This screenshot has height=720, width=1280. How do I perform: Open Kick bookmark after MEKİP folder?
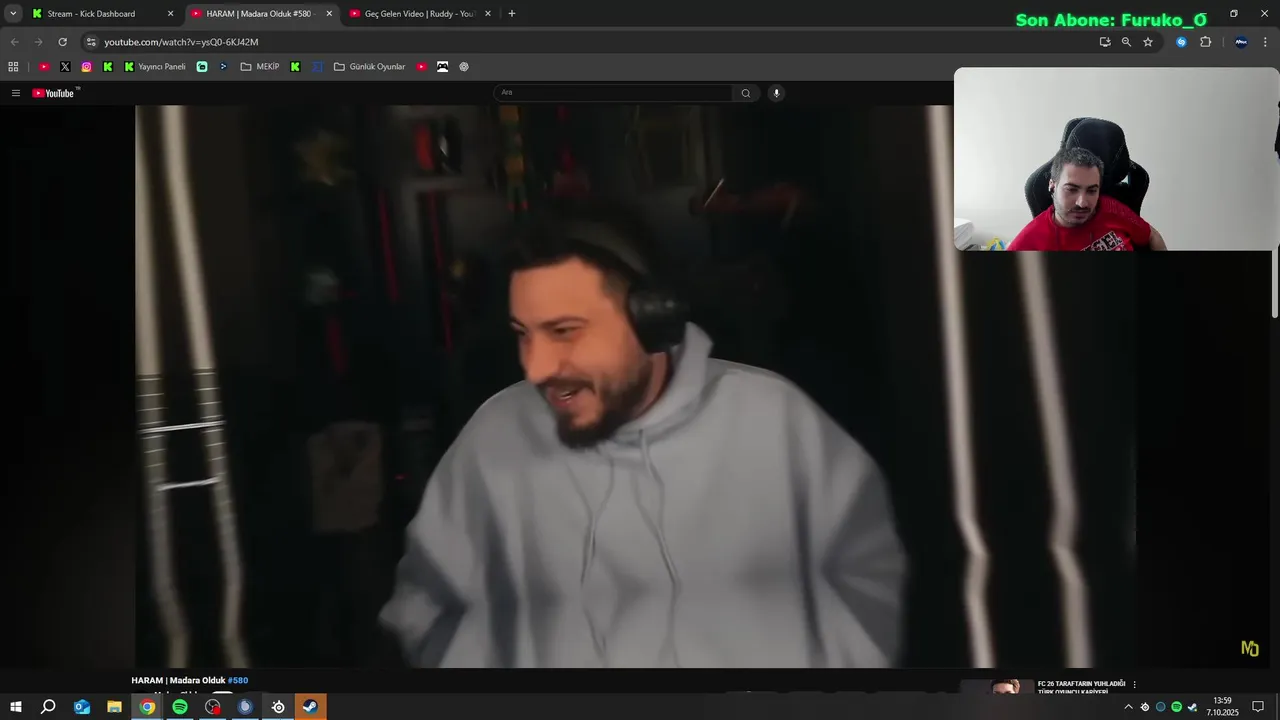[x=295, y=67]
